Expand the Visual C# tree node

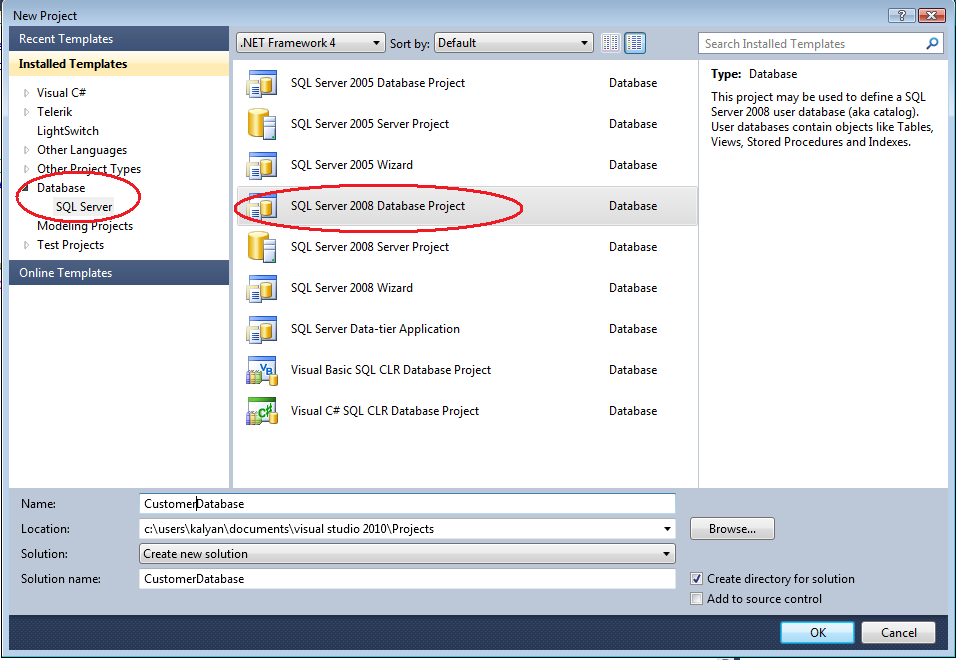pyautogui.click(x=26, y=93)
